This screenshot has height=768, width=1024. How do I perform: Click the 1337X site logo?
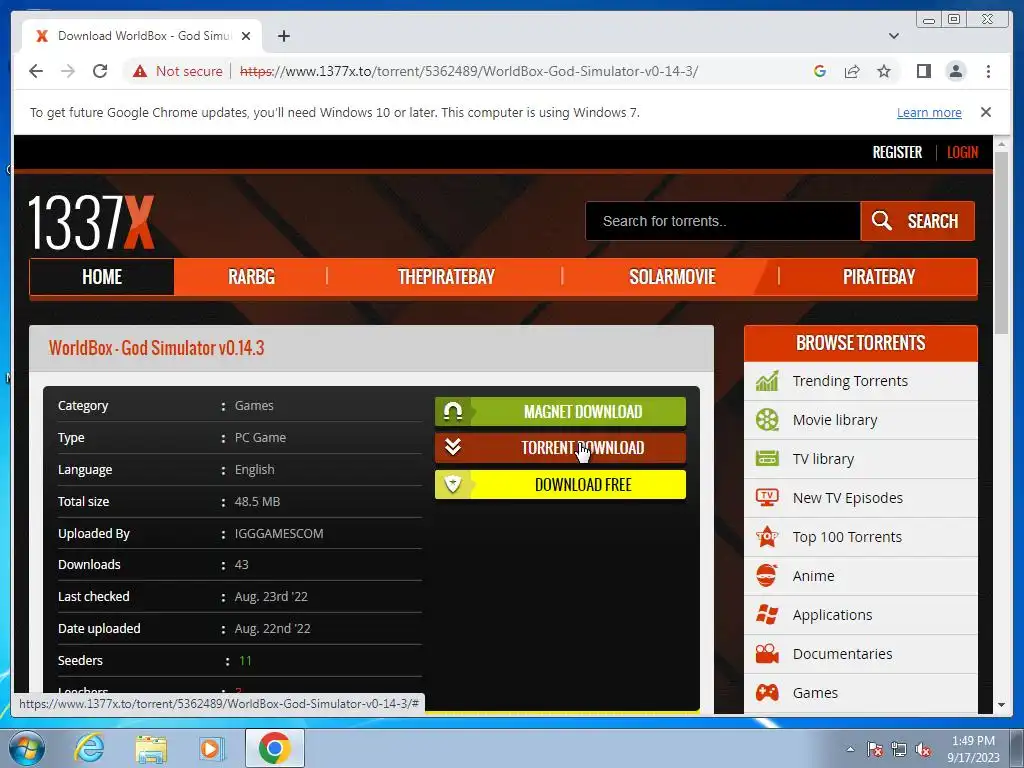pos(91,223)
